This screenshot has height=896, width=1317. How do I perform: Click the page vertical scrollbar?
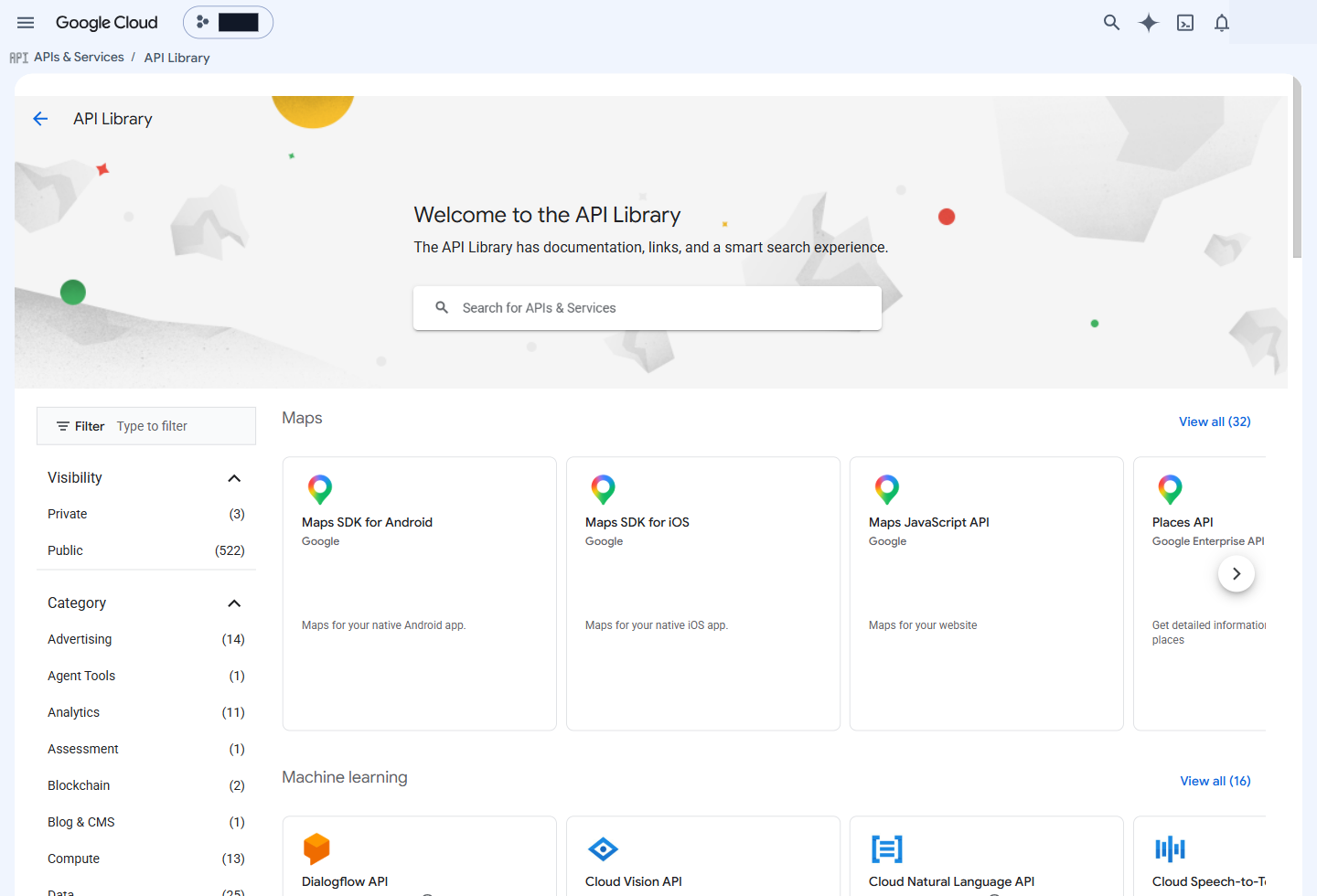click(1297, 167)
